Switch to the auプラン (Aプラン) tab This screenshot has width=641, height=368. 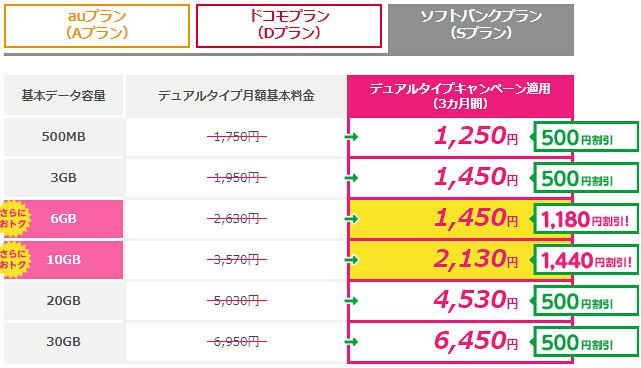tap(97, 26)
